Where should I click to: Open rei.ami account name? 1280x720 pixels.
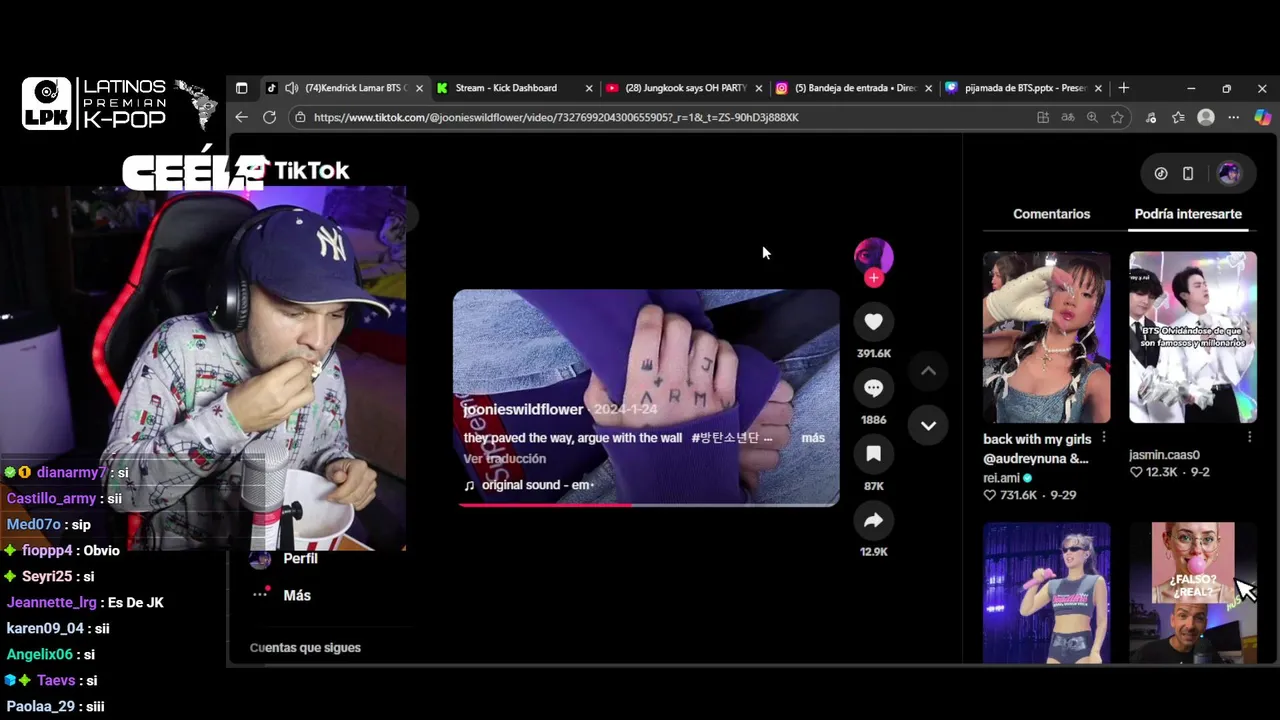(x=1001, y=478)
